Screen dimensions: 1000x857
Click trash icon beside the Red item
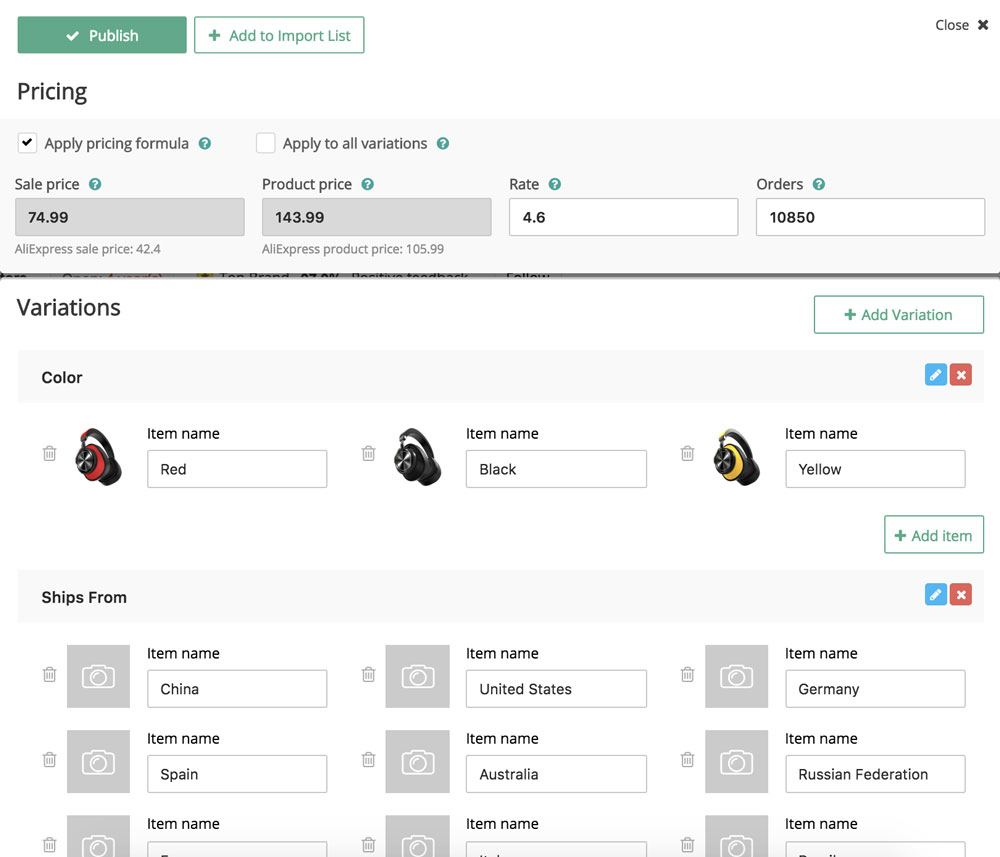coord(49,454)
